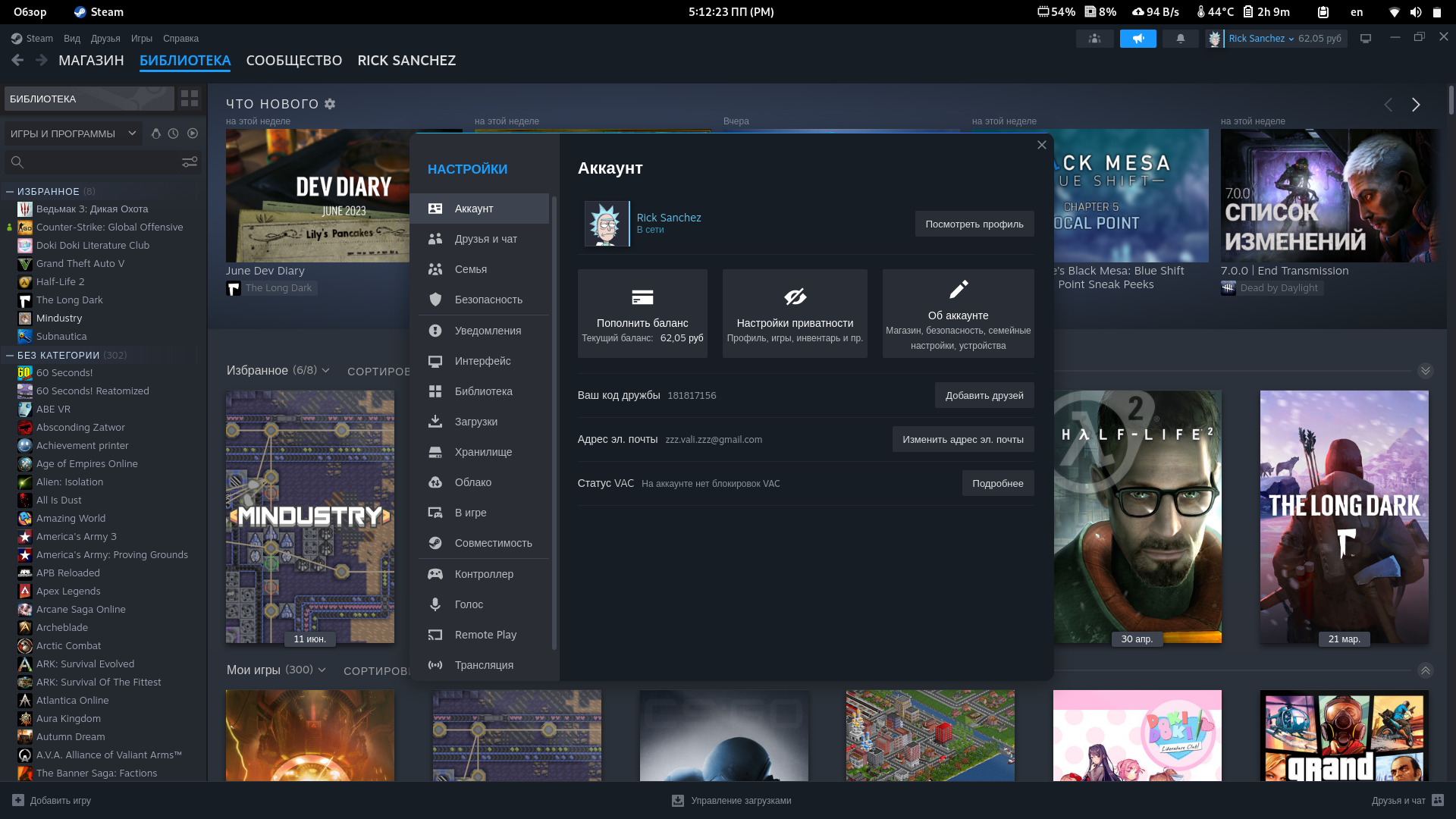
Task: Click the customize gear next to ЧТО НОВОГО
Action: pos(330,104)
